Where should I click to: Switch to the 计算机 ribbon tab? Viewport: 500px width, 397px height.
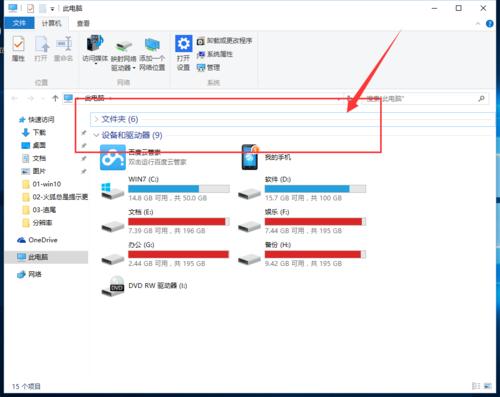(x=51, y=23)
